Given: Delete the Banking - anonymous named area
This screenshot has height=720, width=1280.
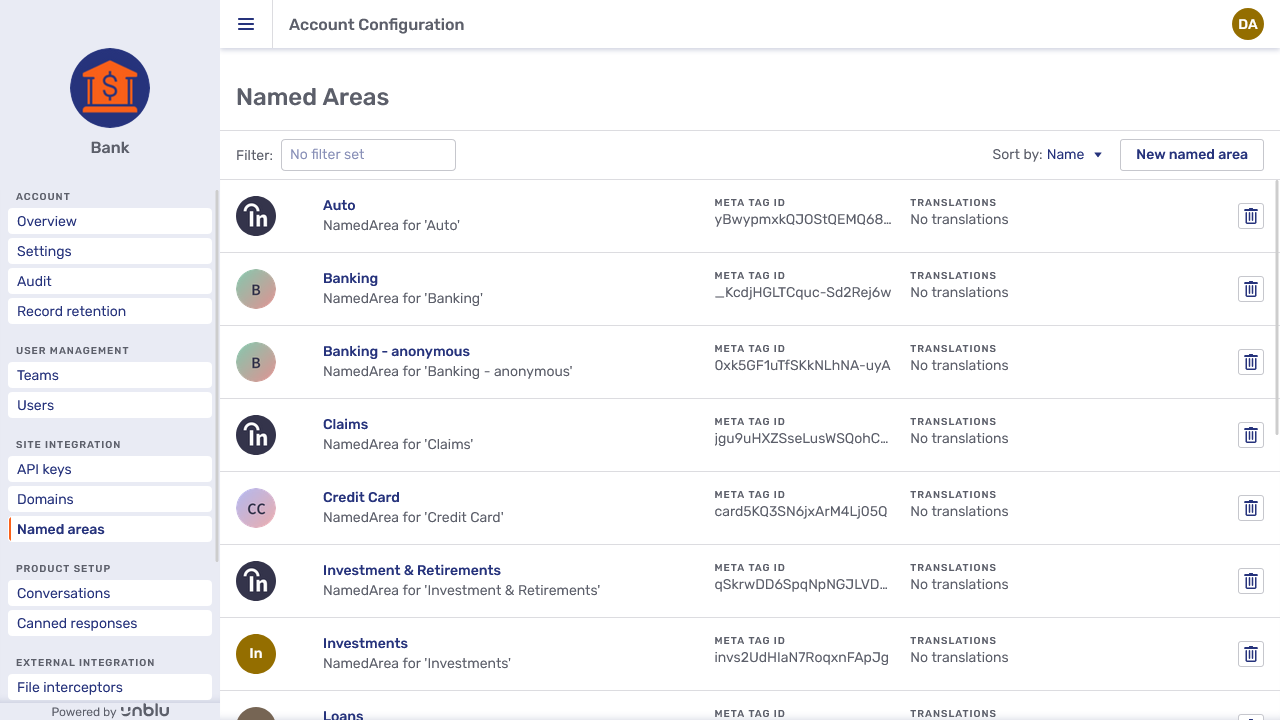Looking at the screenshot, I should pyautogui.click(x=1250, y=362).
